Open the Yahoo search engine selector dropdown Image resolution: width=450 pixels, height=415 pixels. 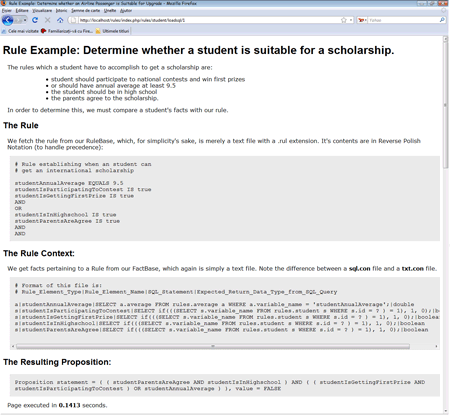click(362, 20)
